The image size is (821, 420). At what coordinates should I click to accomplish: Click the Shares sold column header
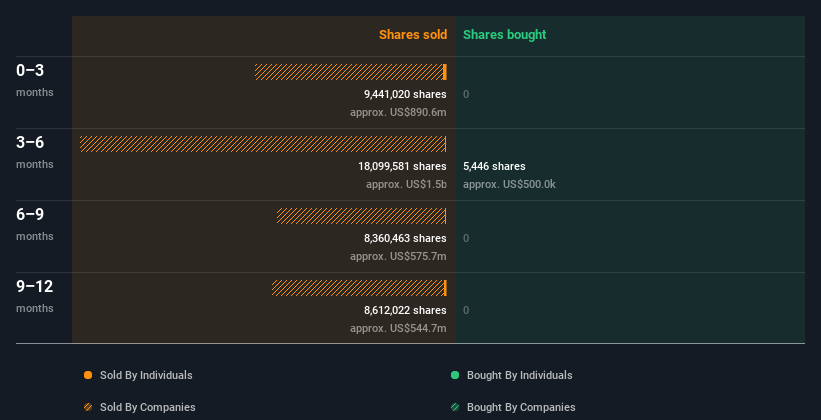413,35
